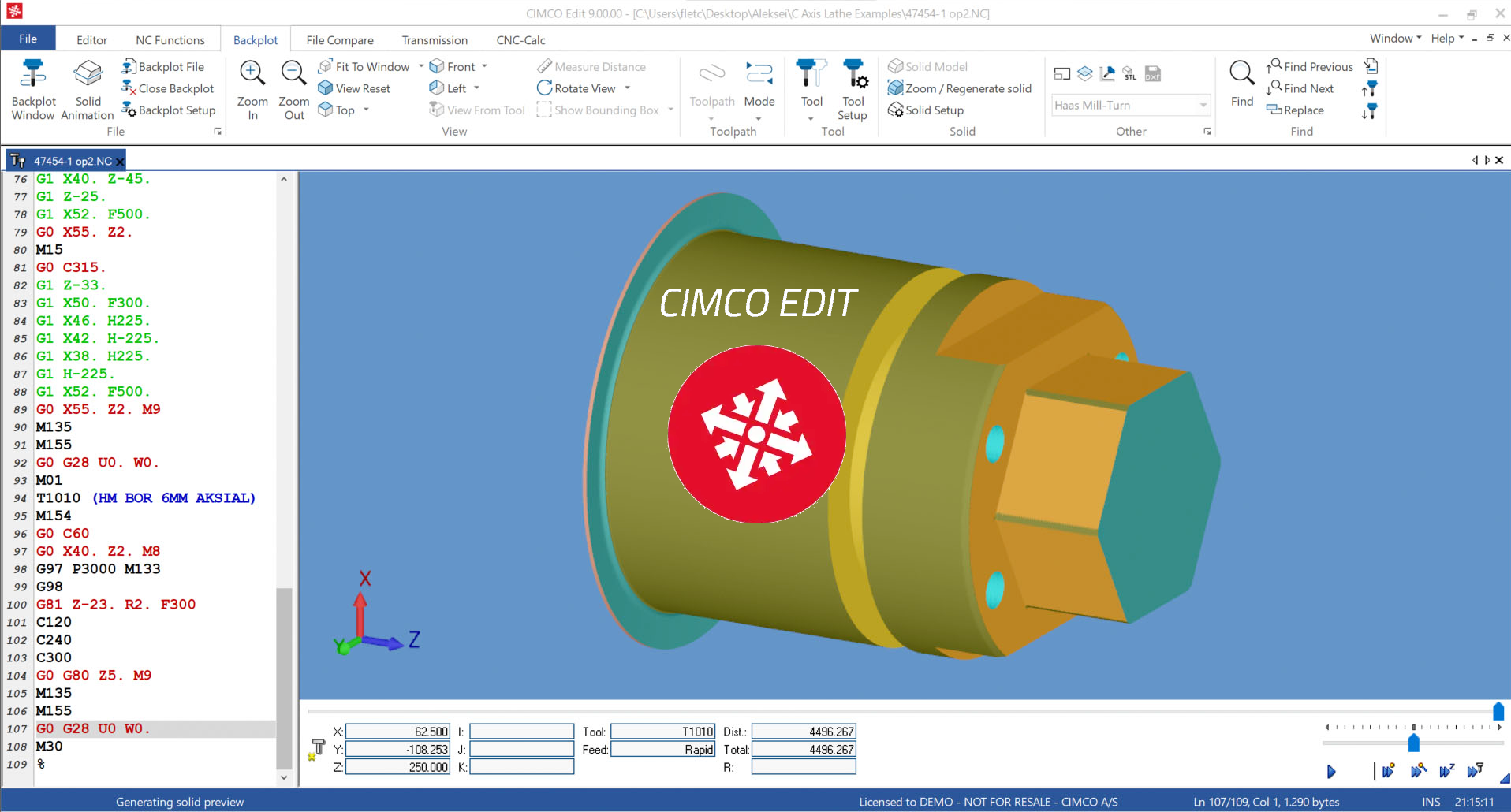Click the simulation speed slider handle
This screenshot has height=812, width=1511.
pos(1413,742)
